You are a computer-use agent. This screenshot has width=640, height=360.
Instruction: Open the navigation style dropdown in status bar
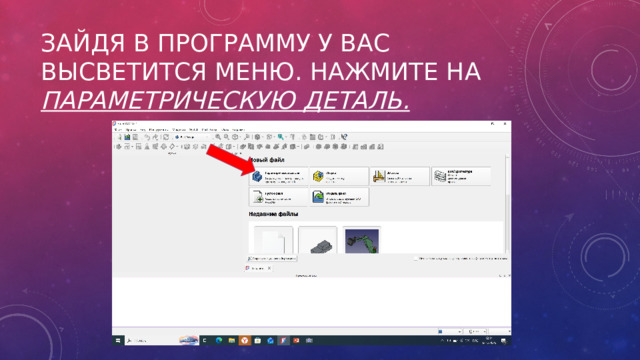coord(449,331)
